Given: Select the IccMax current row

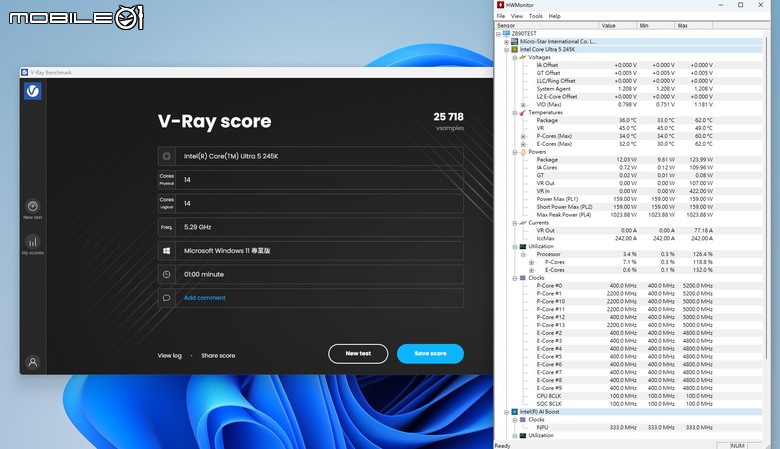Looking at the screenshot, I should [624, 238].
